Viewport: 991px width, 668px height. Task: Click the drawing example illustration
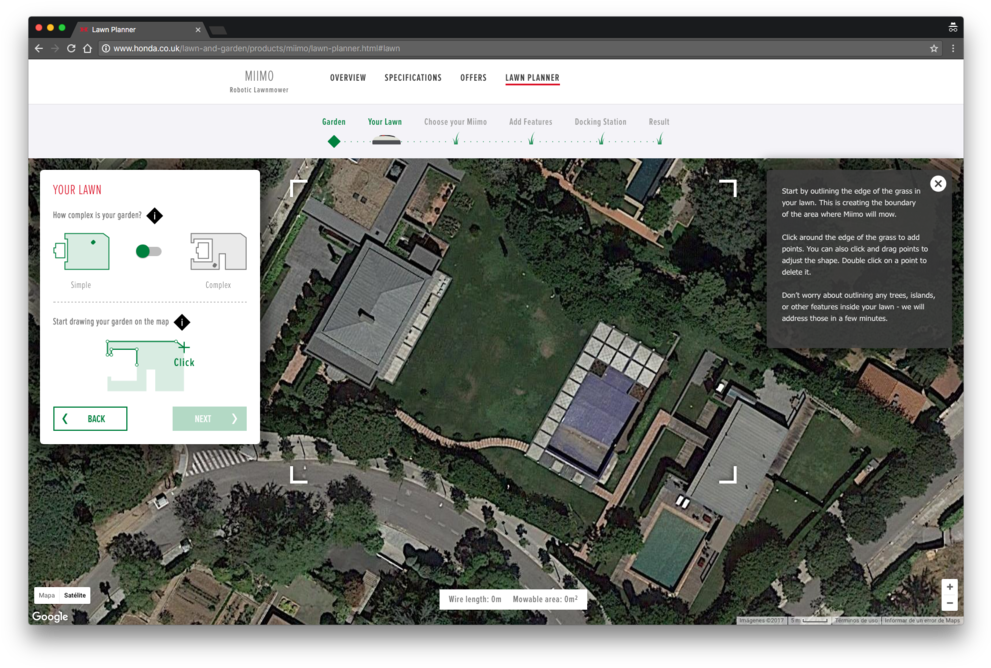pos(150,365)
